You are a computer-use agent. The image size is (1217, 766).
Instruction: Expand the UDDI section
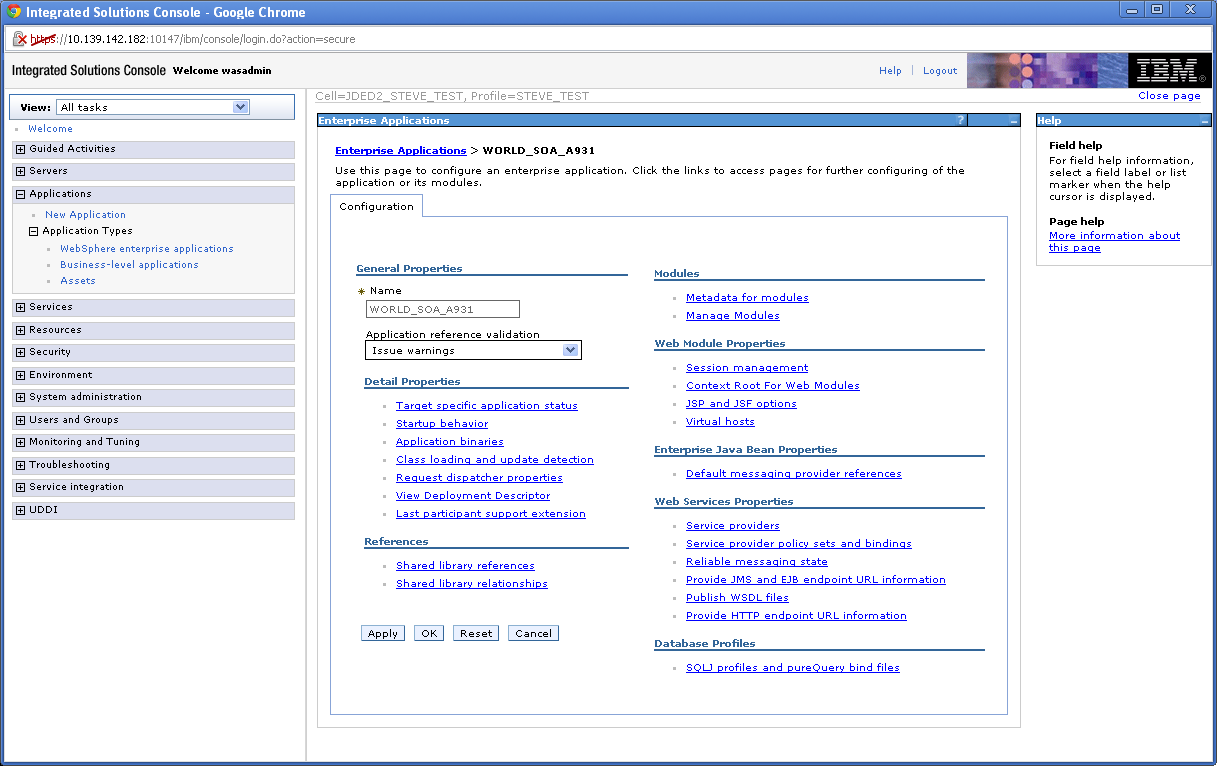21,510
